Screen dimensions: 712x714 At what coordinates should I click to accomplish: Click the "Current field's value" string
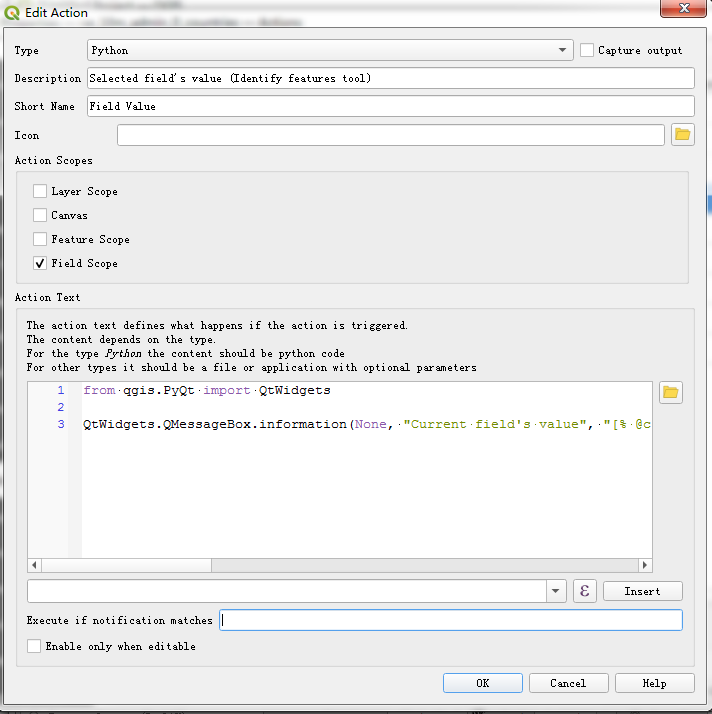click(495, 424)
